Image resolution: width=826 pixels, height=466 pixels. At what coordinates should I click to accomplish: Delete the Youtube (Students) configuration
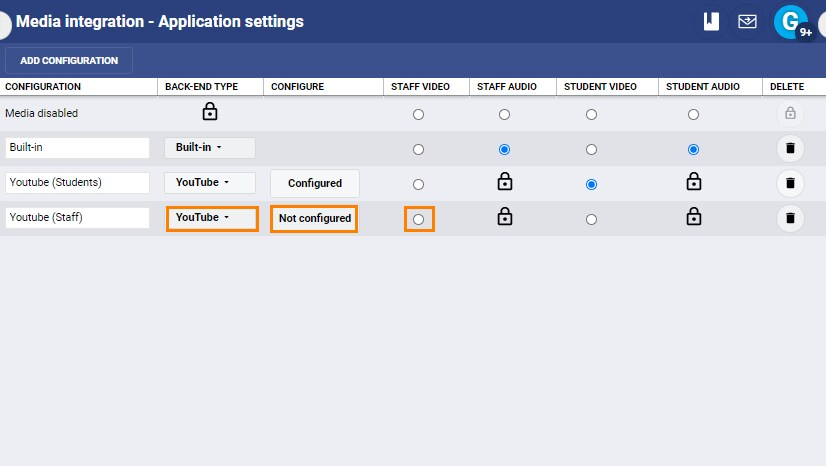[x=790, y=183]
